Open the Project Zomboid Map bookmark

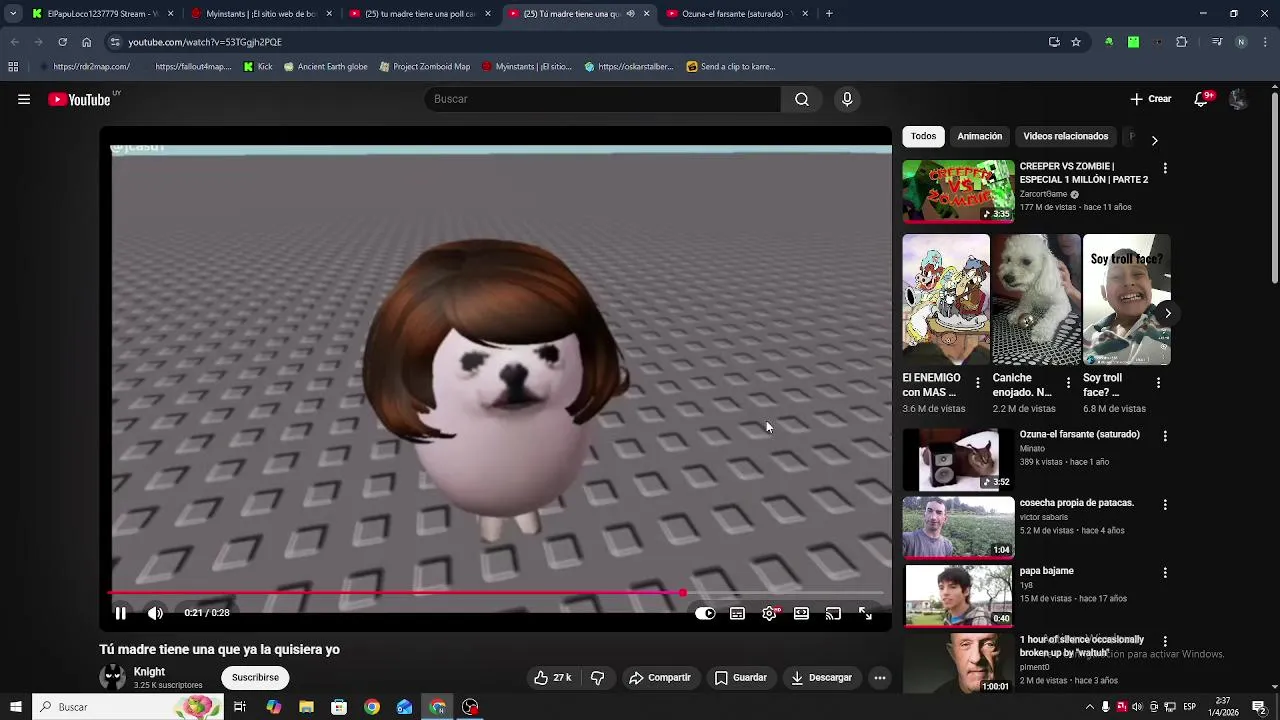point(424,67)
